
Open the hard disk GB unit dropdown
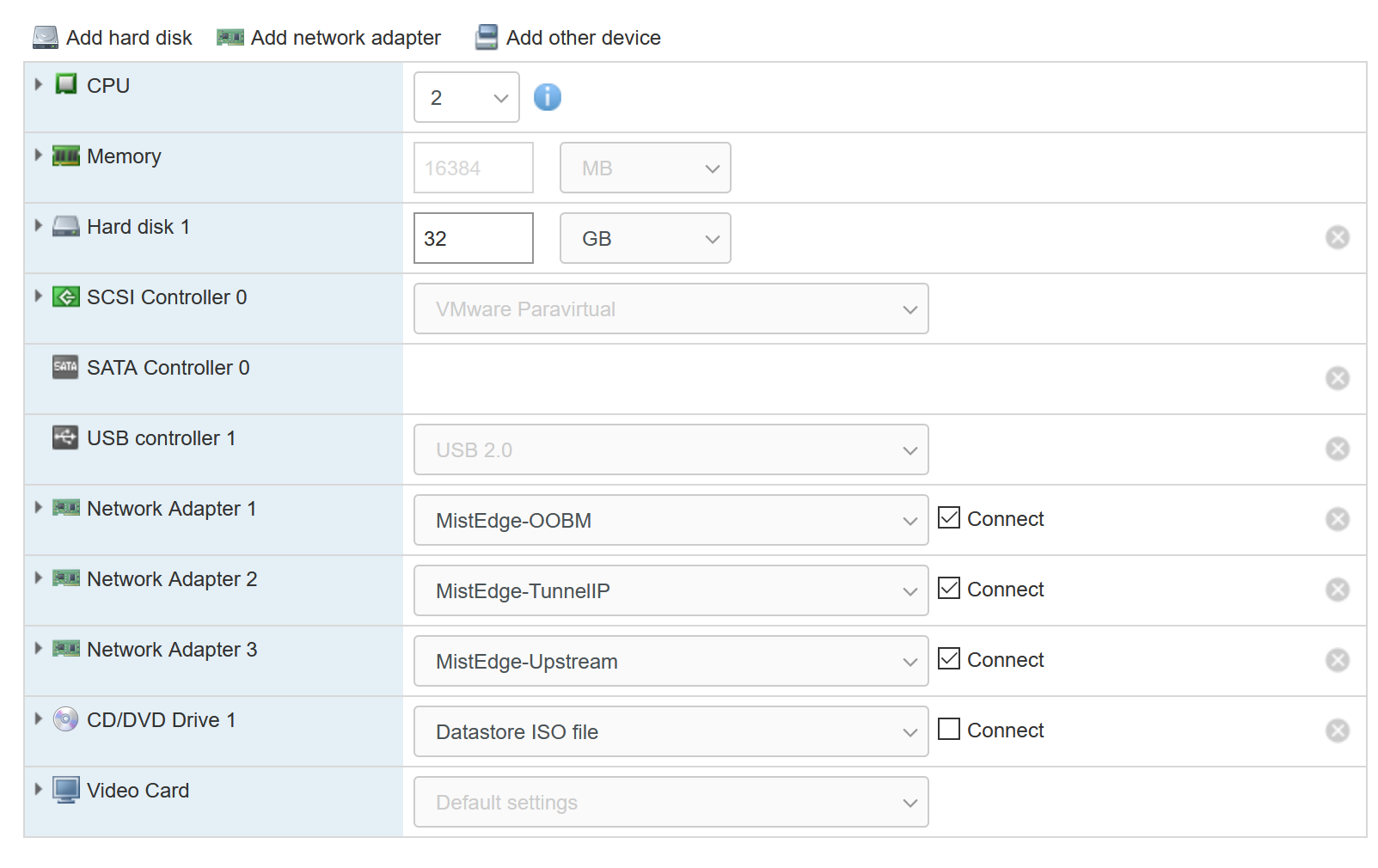tap(645, 238)
